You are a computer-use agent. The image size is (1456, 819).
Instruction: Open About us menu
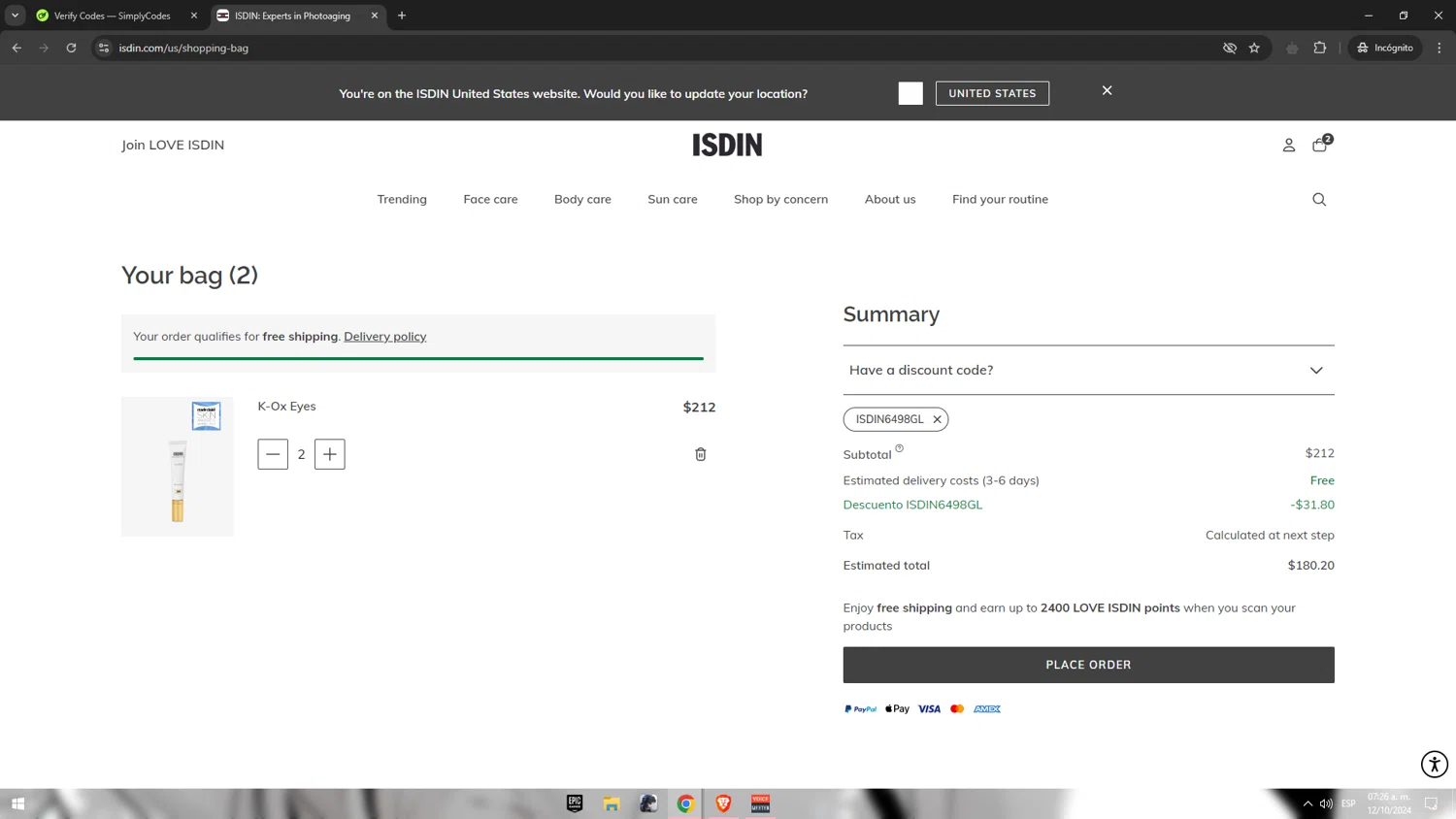coord(890,199)
